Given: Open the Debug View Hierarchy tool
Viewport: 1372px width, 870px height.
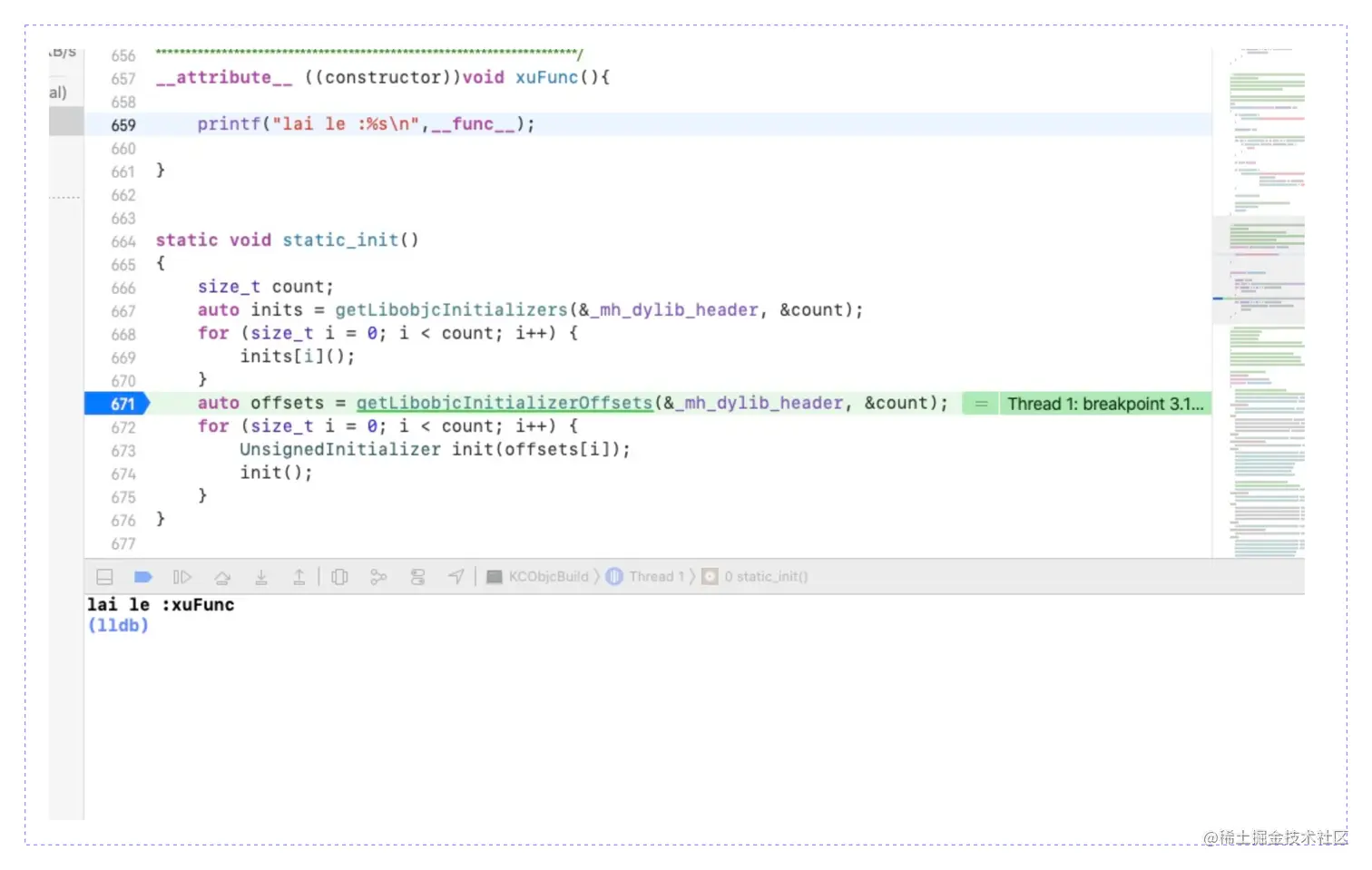Looking at the screenshot, I should pos(339,577).
